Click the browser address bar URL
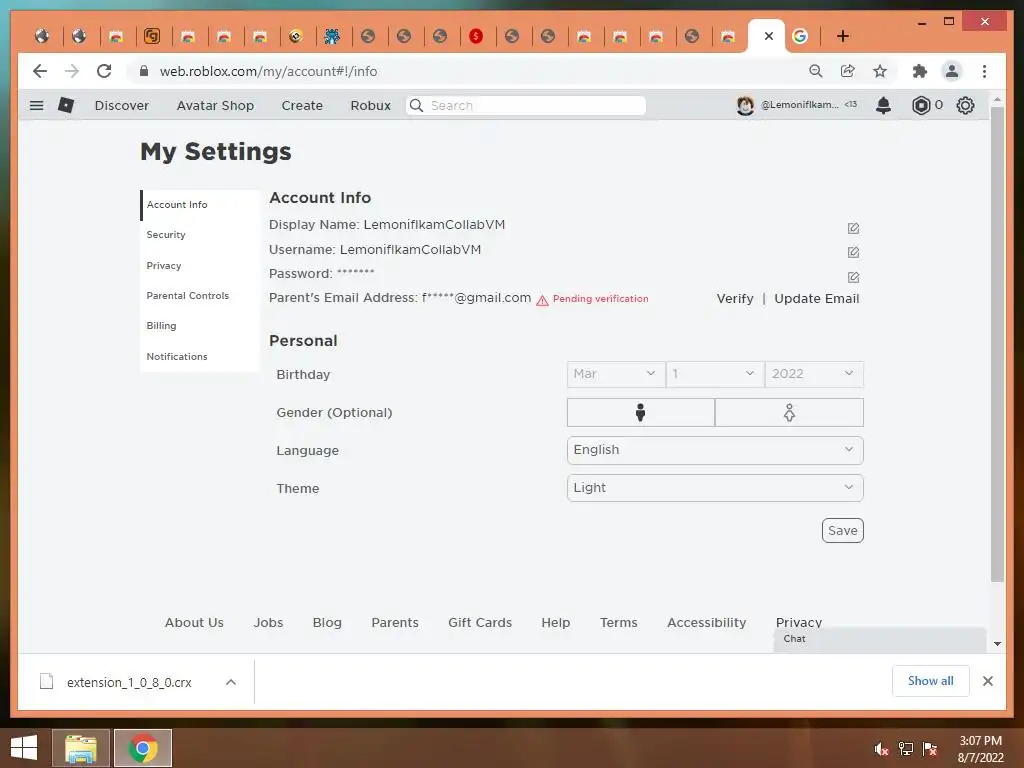Screen dimensions: 1024x768 [x=268, y=71]
